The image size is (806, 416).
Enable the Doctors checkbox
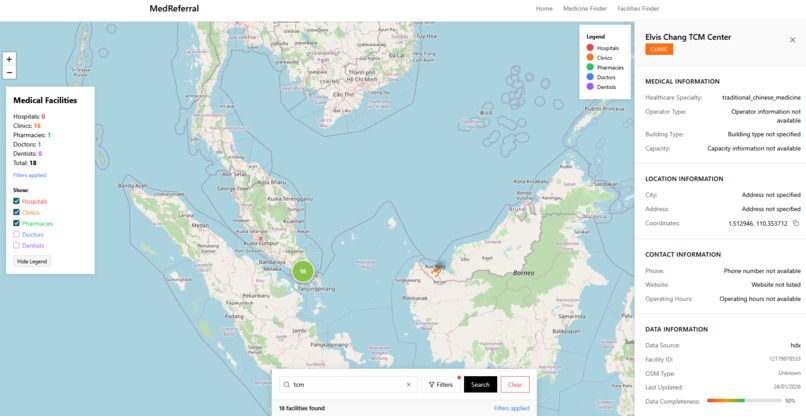(x=16, y=234)
